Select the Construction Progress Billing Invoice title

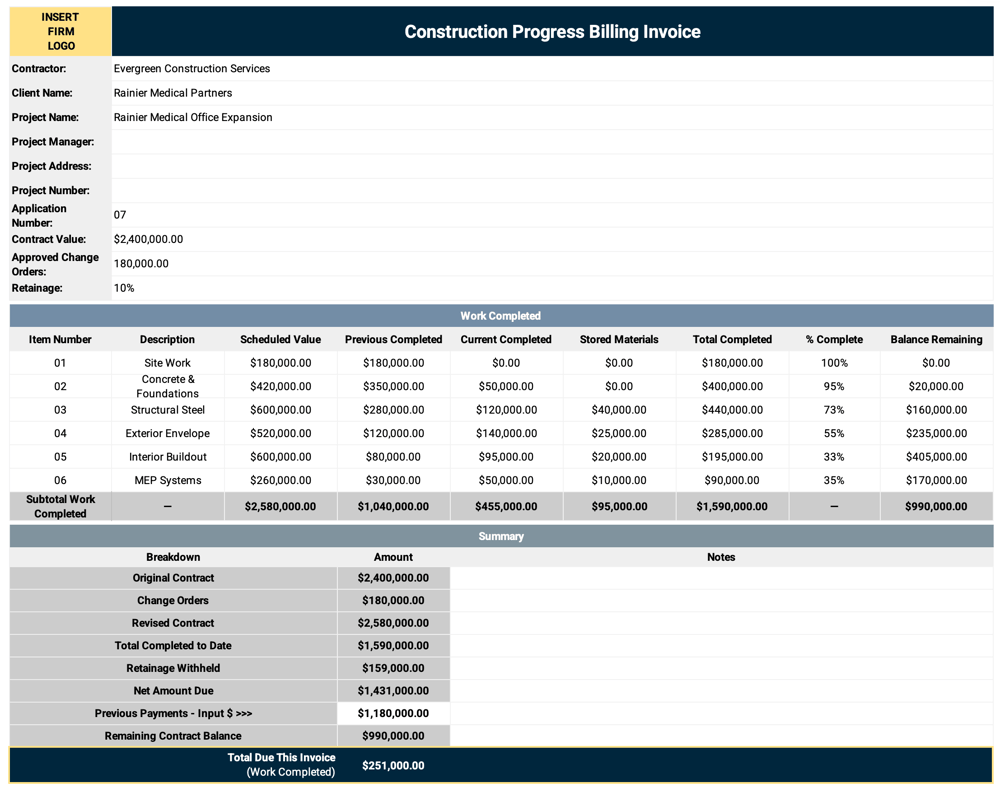point(552,32)
